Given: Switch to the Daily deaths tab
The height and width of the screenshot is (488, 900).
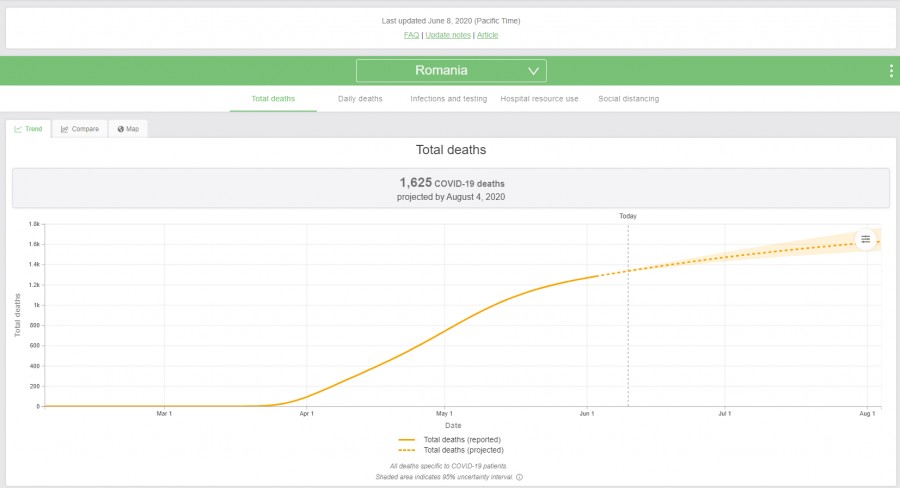Looking at the screenshot, I should (x=360, y=99).
